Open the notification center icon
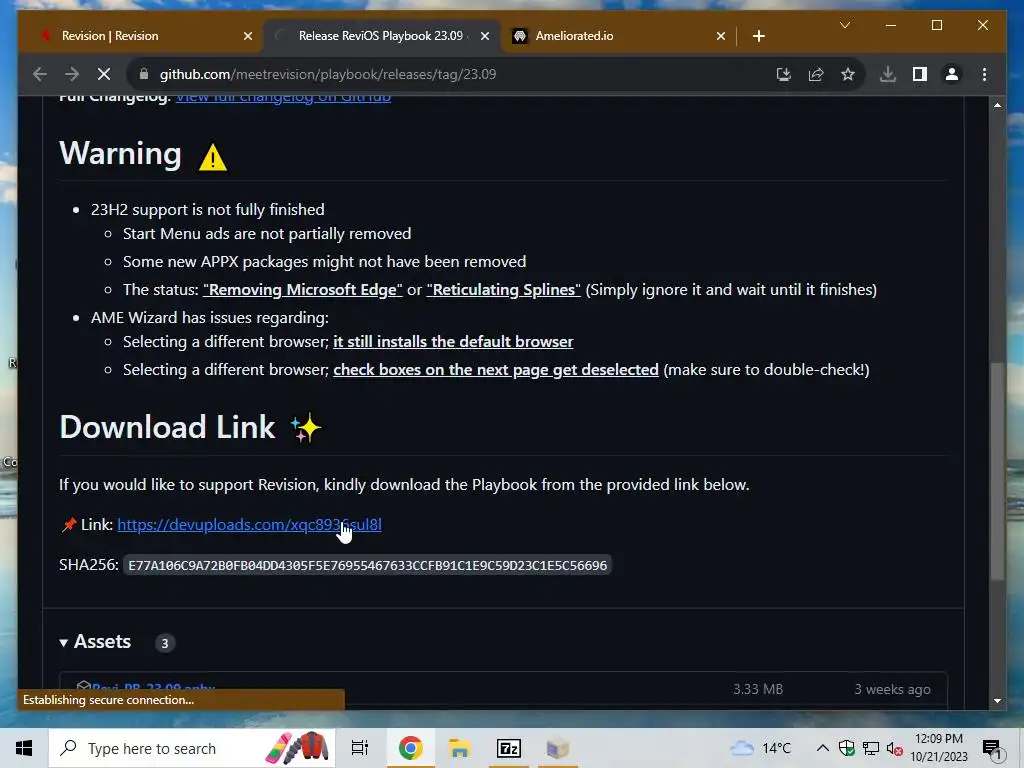Viewport: 1024px width, 768px height. click(992, 749)
